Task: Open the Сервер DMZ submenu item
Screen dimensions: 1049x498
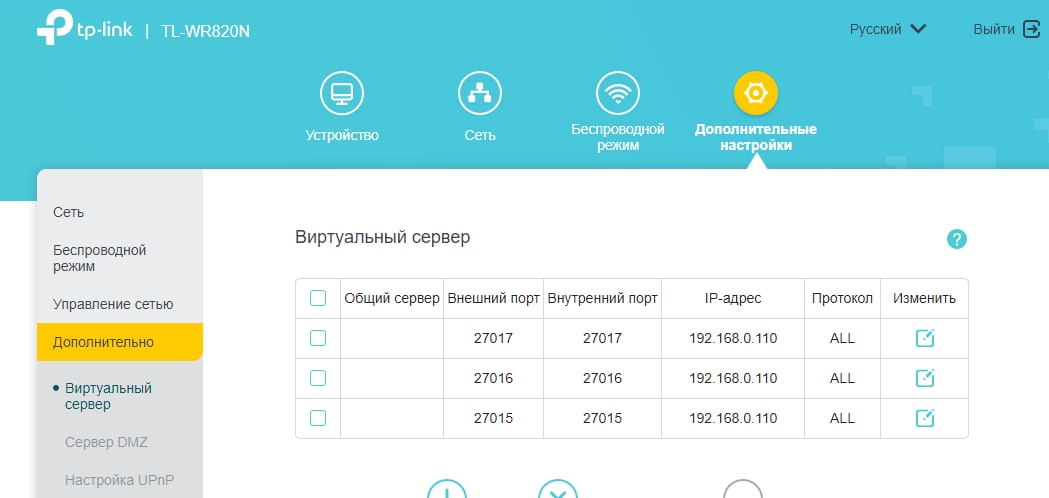Action: click(x=106, y=442)
